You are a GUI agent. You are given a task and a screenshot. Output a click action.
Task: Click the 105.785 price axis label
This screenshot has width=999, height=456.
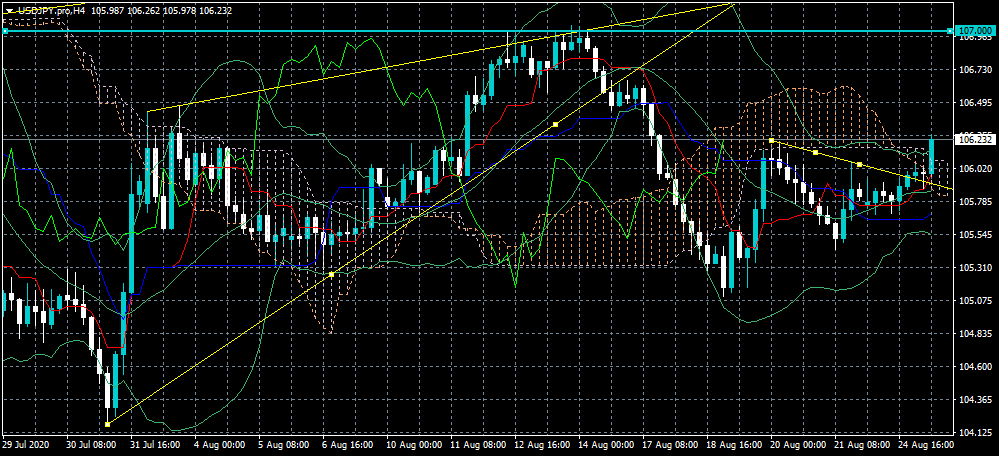[974, 202]
